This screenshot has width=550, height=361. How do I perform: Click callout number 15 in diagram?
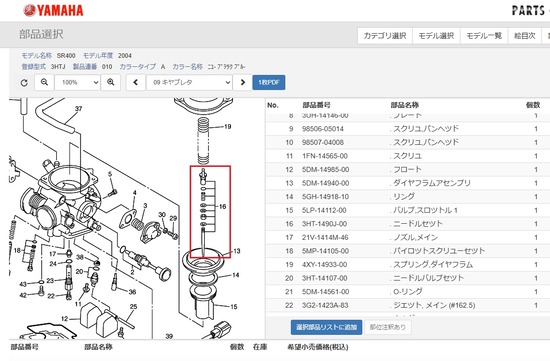pyautogui.click(x=234, y=307)
